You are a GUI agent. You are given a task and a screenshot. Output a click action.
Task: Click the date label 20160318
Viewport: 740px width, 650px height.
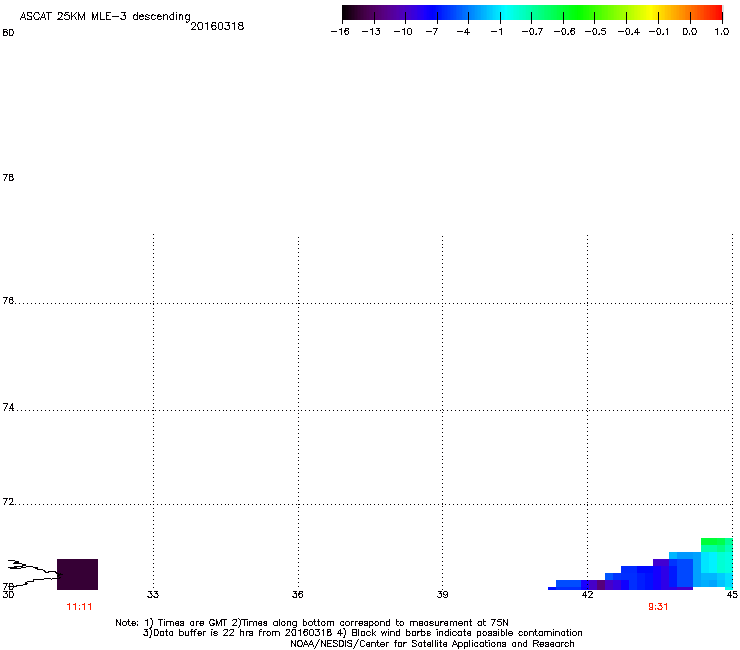217,26
